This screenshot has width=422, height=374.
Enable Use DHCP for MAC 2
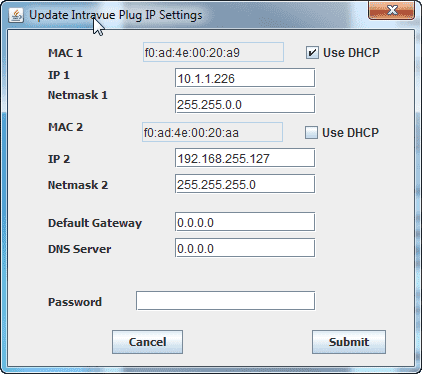(311, 133)
